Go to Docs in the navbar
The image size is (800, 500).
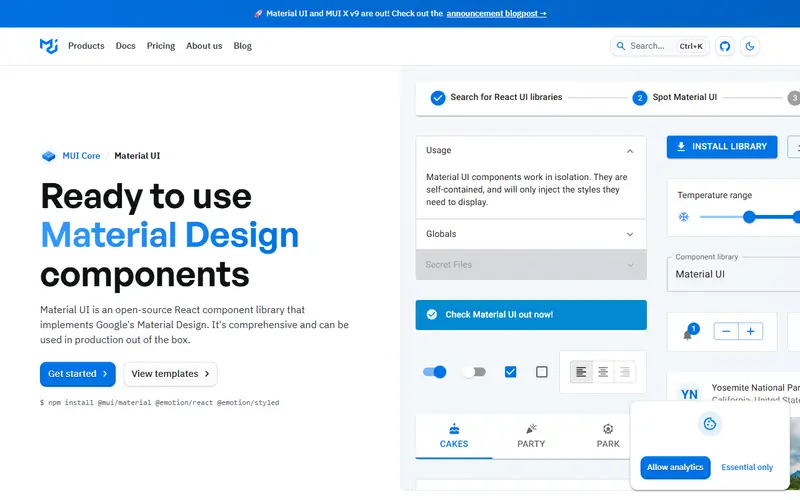tap(126, 46)
